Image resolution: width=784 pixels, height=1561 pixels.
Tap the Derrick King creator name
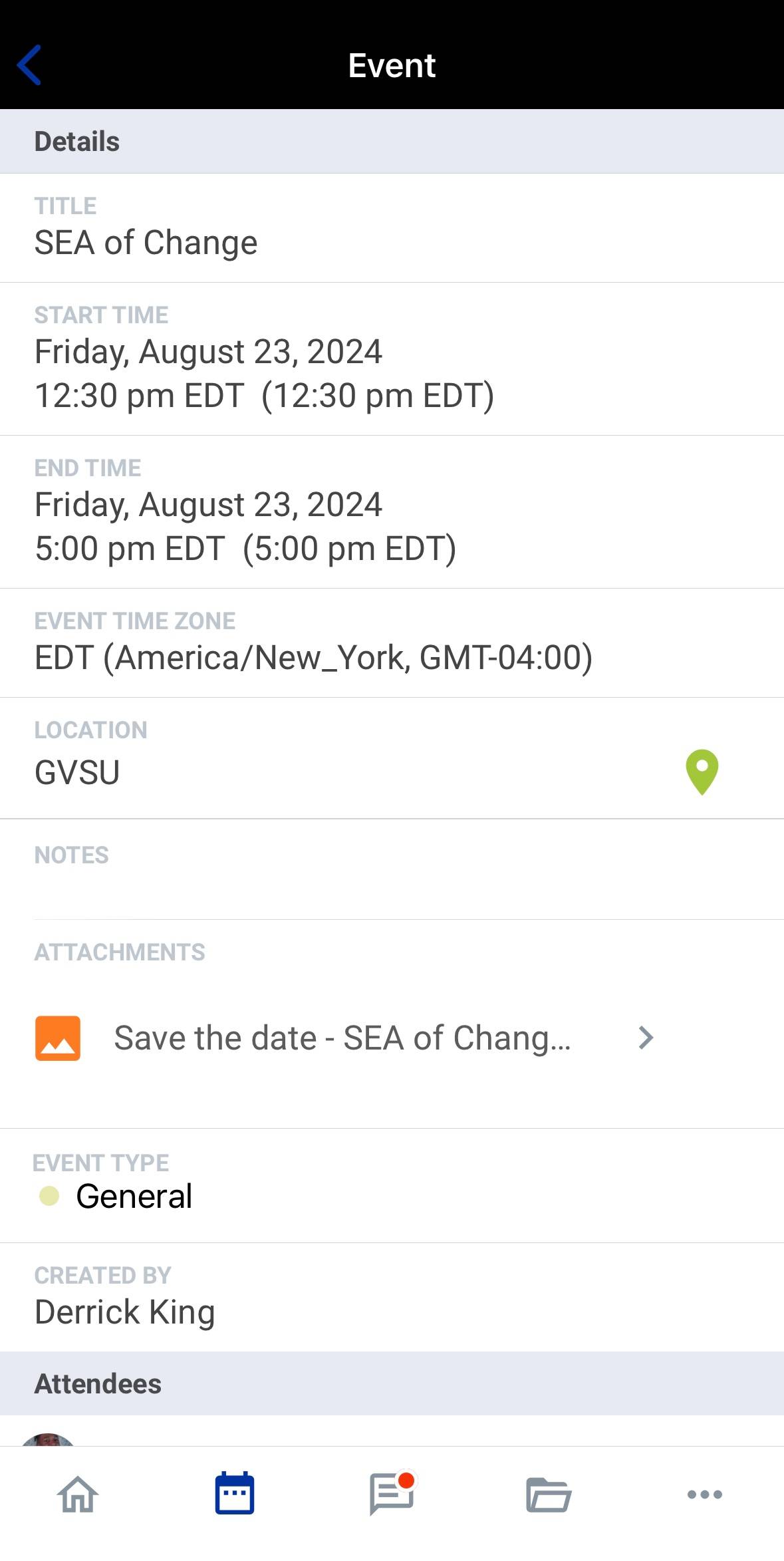click(x=125, y=1312)
